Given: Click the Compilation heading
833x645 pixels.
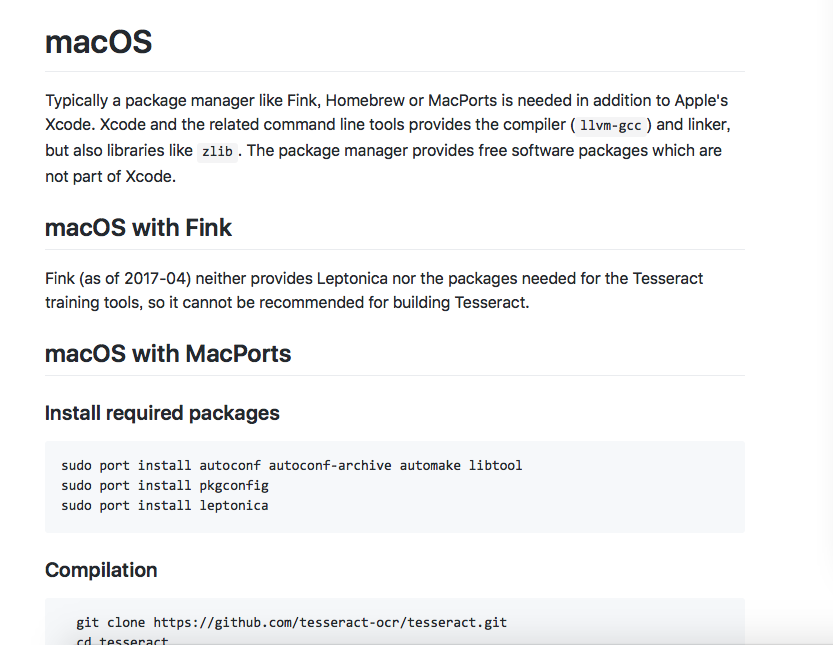Looking at the screenshot, I should 101,570.
